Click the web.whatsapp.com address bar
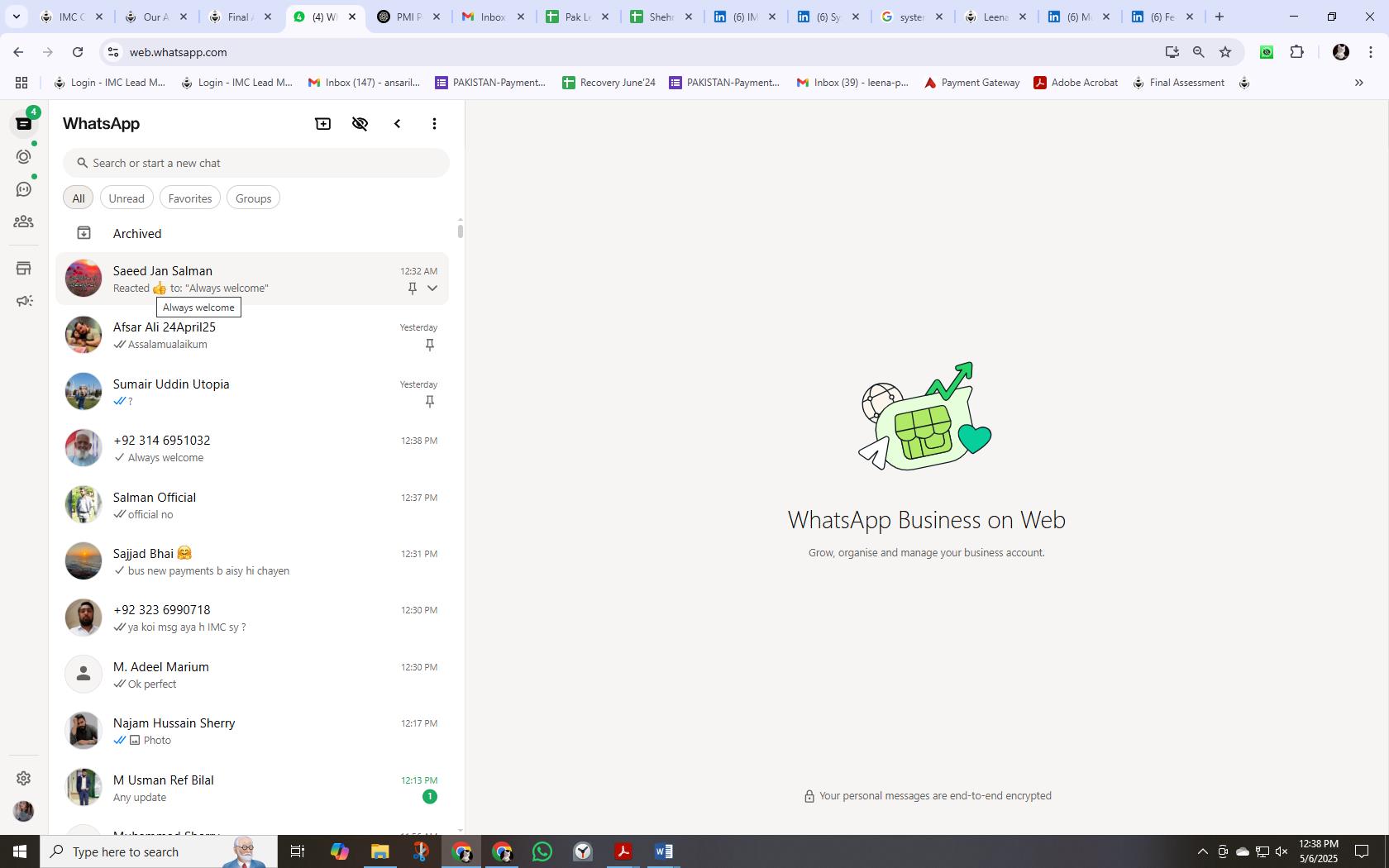1389x868 pixels. [x=632, y=52]
